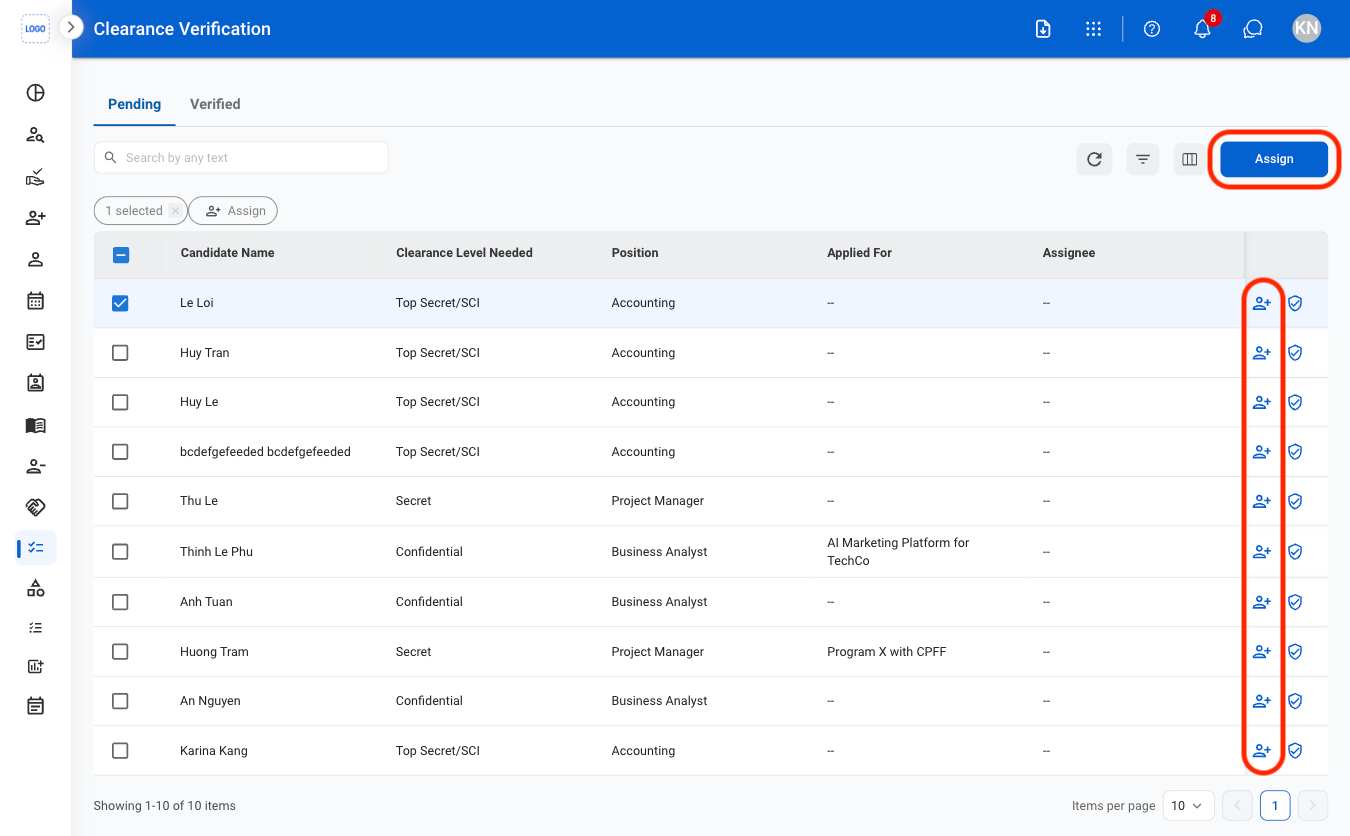
Task: Open the KN user avatar
Action: [1306, 28]
